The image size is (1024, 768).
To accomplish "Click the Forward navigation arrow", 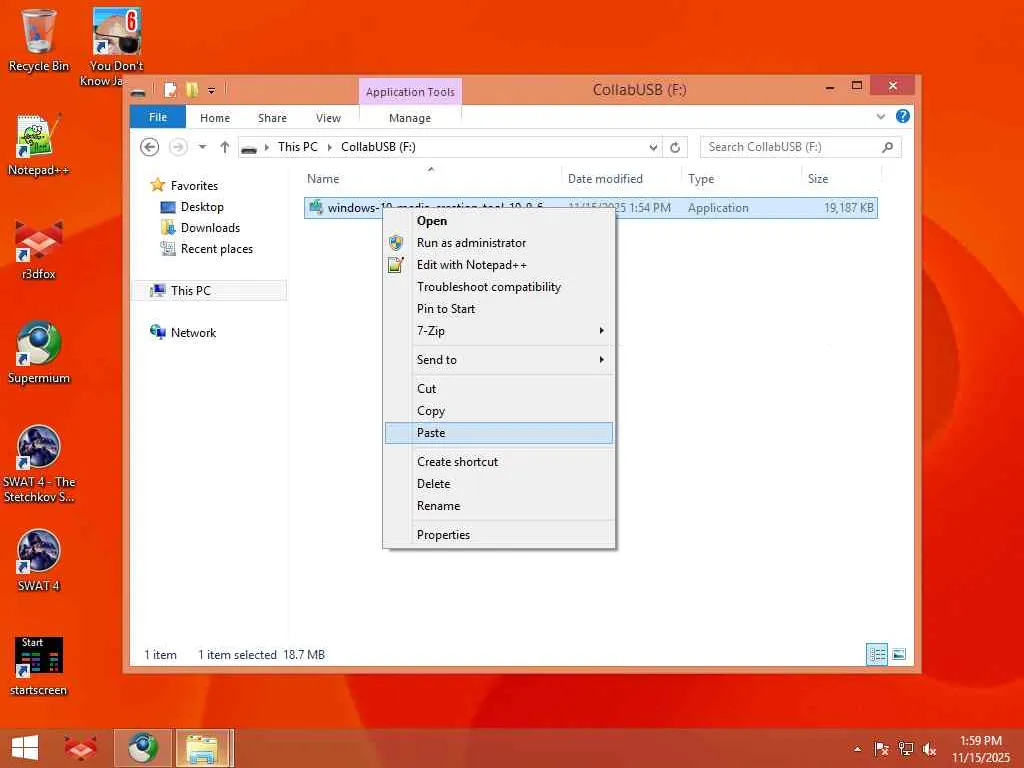I will (178, 147).
